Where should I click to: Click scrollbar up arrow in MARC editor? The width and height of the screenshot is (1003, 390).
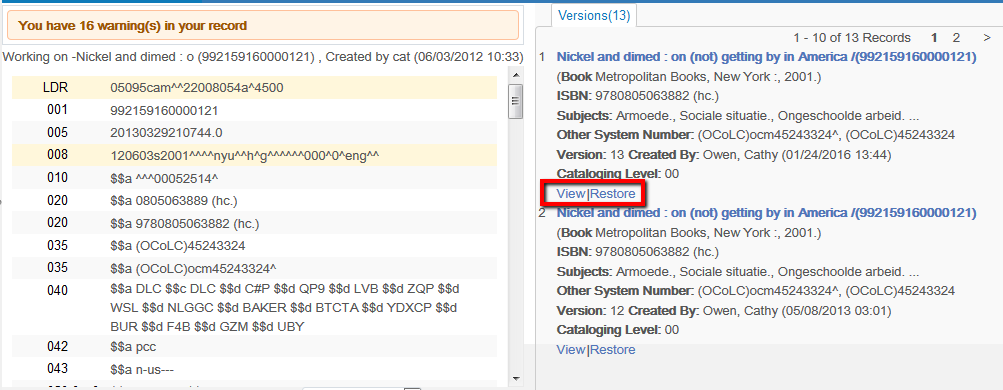pyautogui.click(x=516, y=76)
